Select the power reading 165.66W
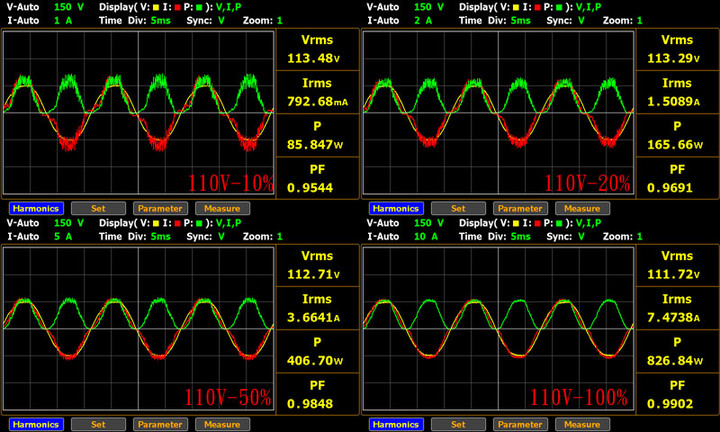The image size is (720, 432). [675, 145]
